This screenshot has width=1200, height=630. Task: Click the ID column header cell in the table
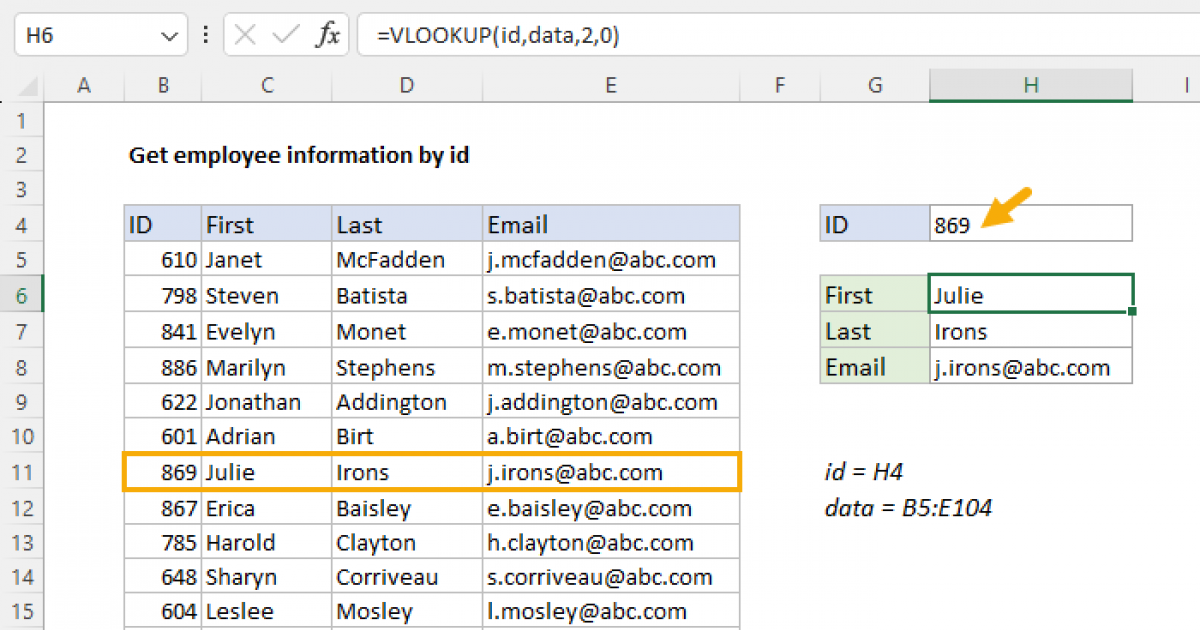162,224
